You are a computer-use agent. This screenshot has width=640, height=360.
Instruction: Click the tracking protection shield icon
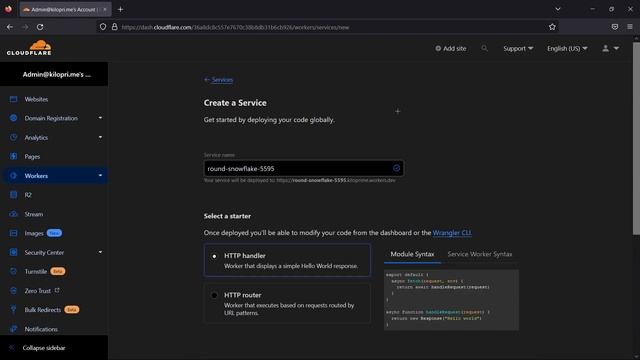103,27
